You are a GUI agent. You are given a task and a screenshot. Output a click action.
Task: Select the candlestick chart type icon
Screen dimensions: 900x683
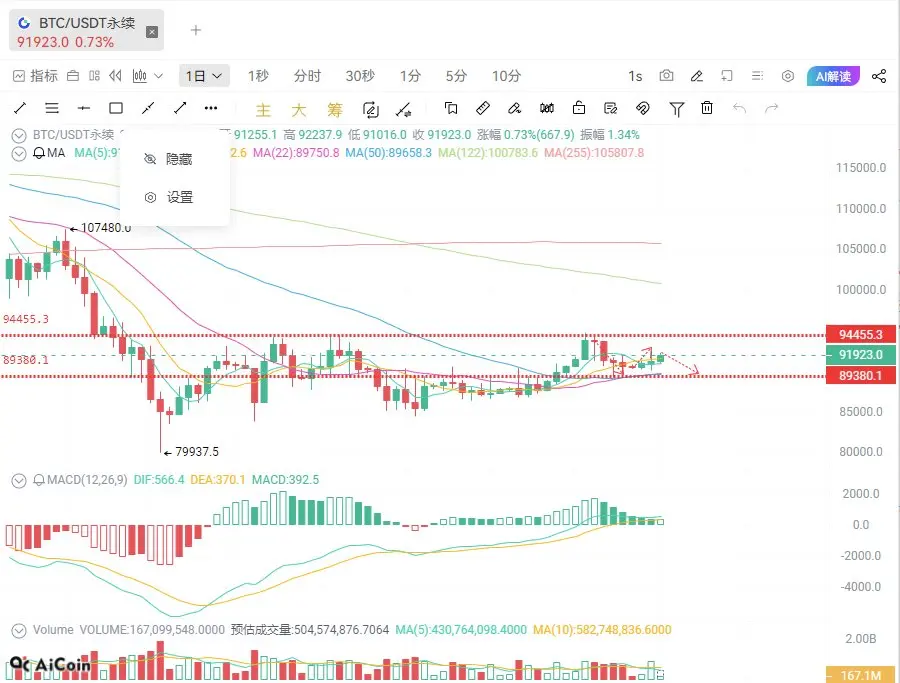pos(140,76)
